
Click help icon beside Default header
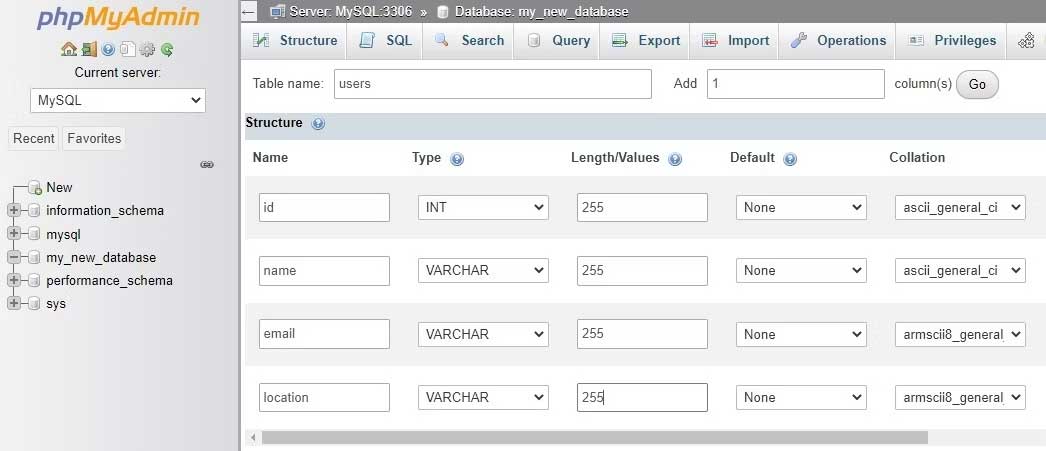(x=790, y=158)
